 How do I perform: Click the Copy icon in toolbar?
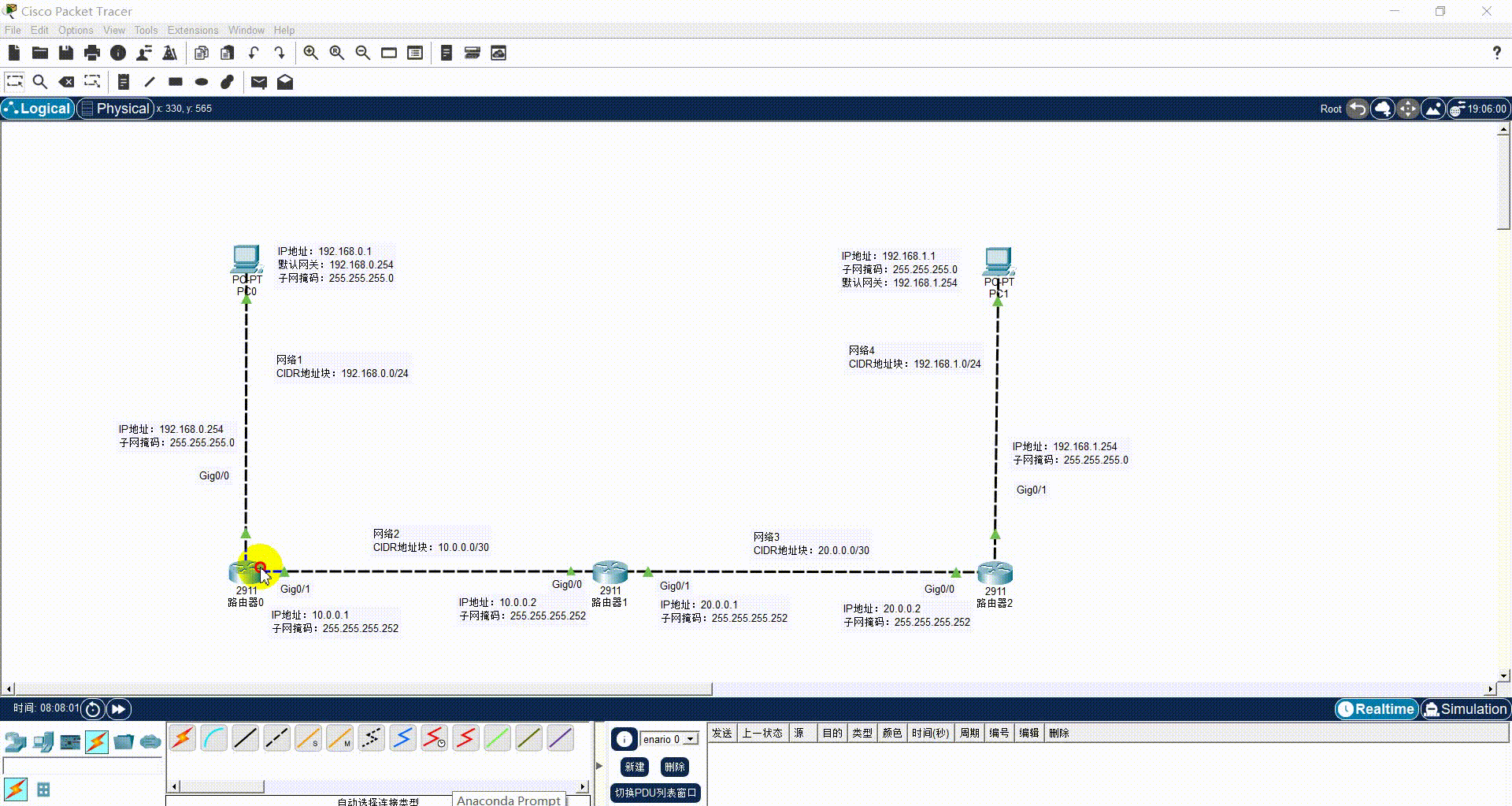click(202, 53)
